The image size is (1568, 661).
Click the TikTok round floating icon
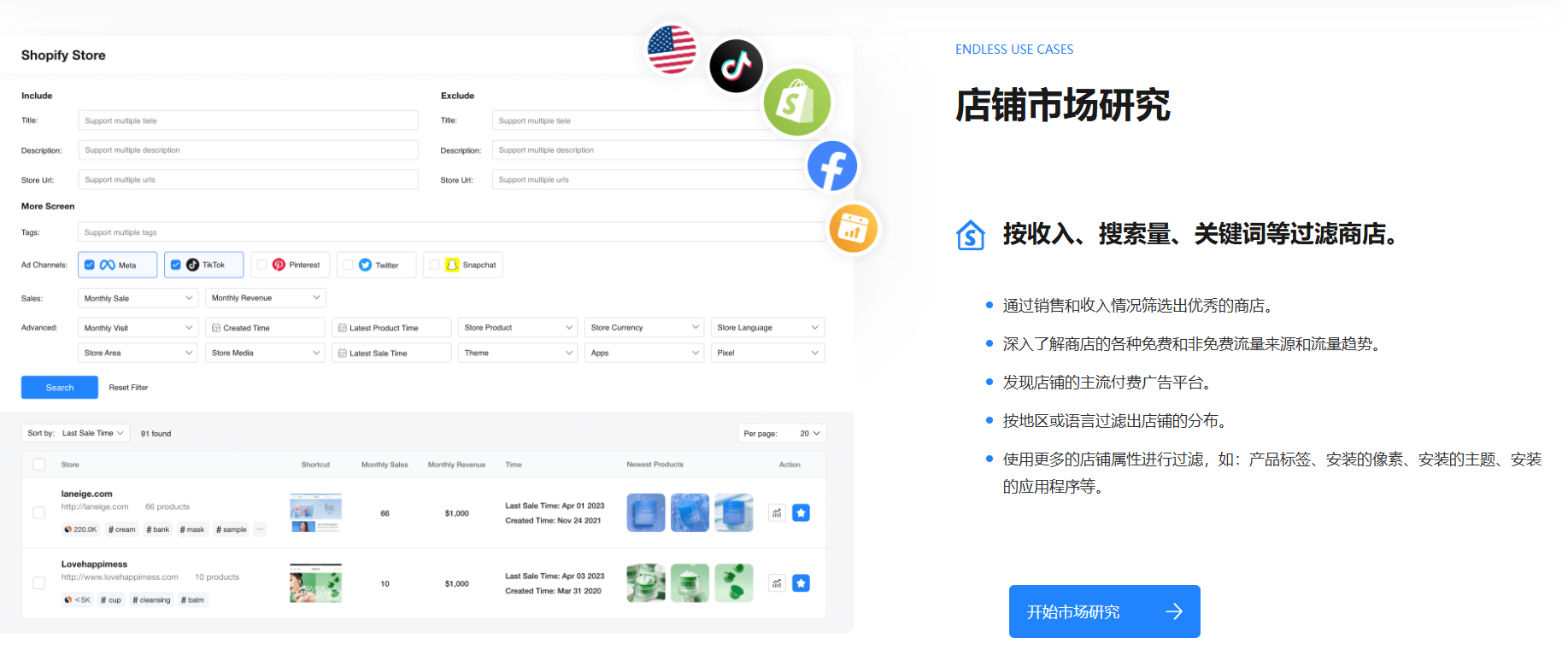point(736,66)
